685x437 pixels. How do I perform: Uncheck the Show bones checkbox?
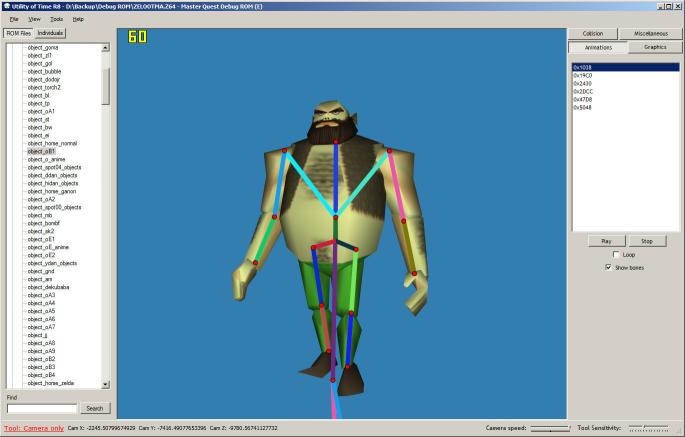tap(608, 267)
